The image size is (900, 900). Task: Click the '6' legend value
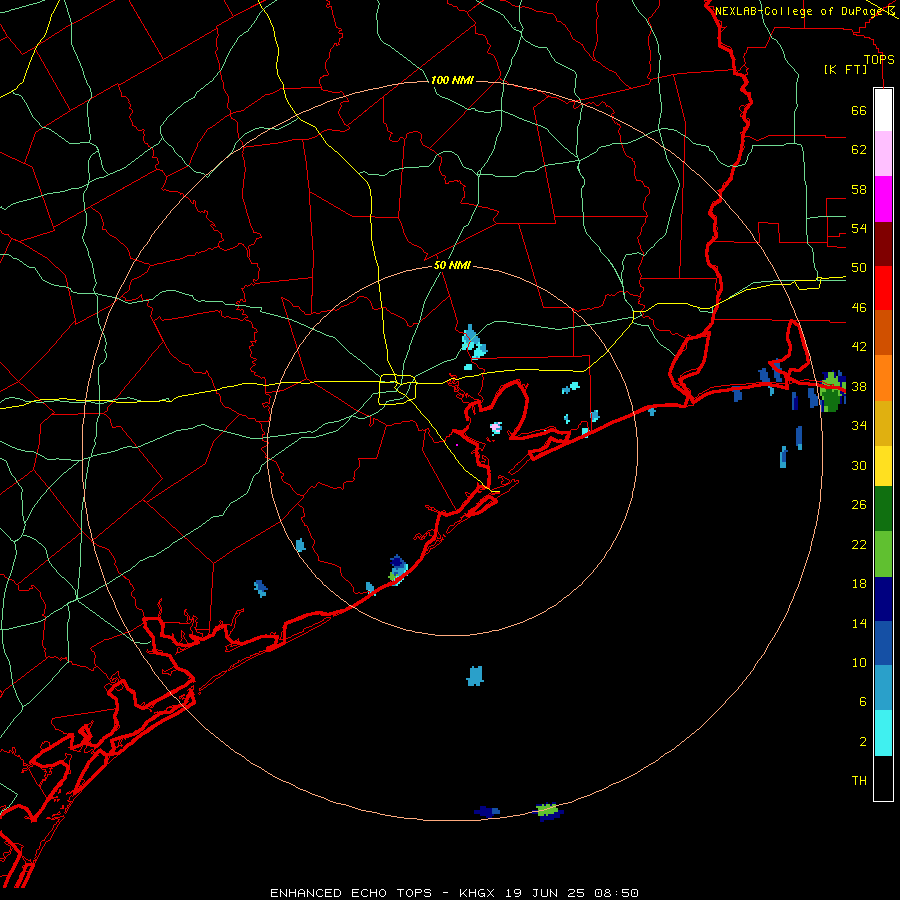(862, 702)
